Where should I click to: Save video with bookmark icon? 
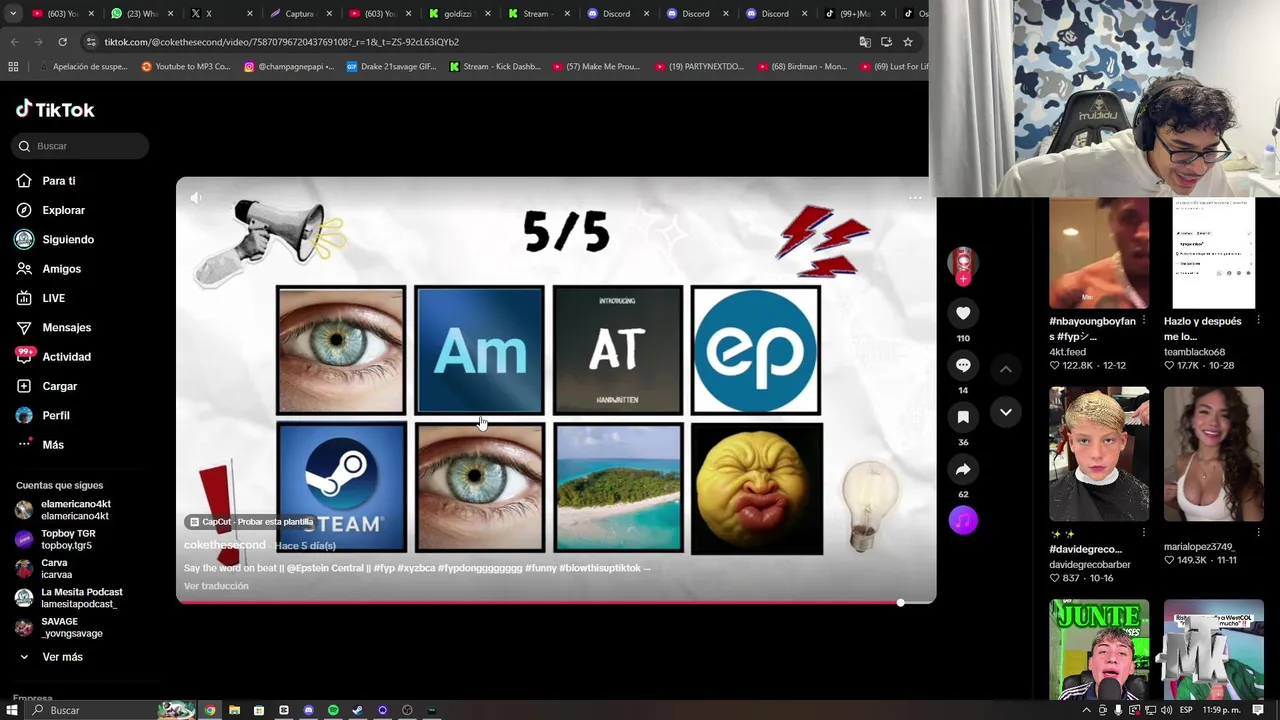tap(963, 417)
